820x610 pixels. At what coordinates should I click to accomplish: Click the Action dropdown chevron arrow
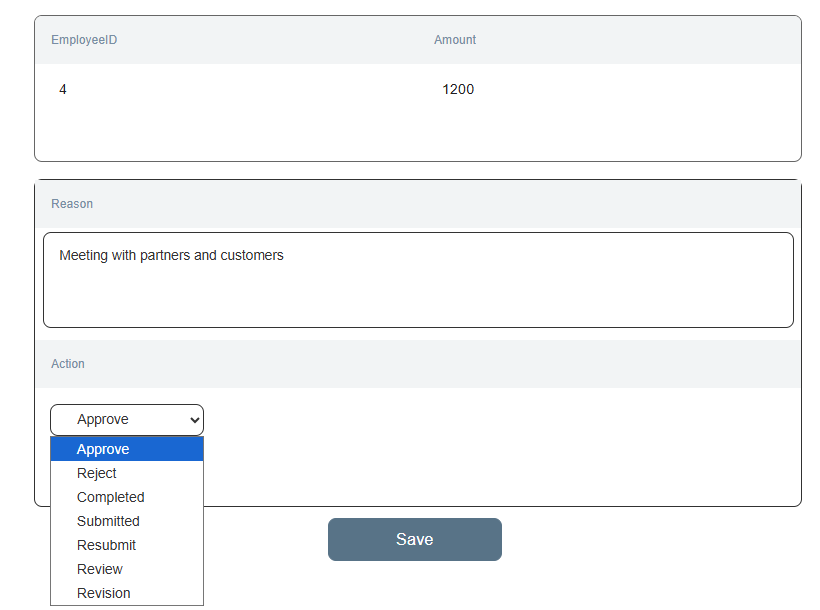coord(194,421)
